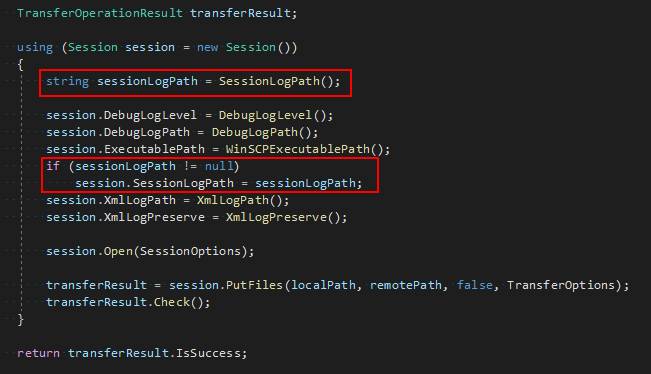651x374 pixels.
Task: Click the DebugLogLevel() method call
Action: (272, 115)
